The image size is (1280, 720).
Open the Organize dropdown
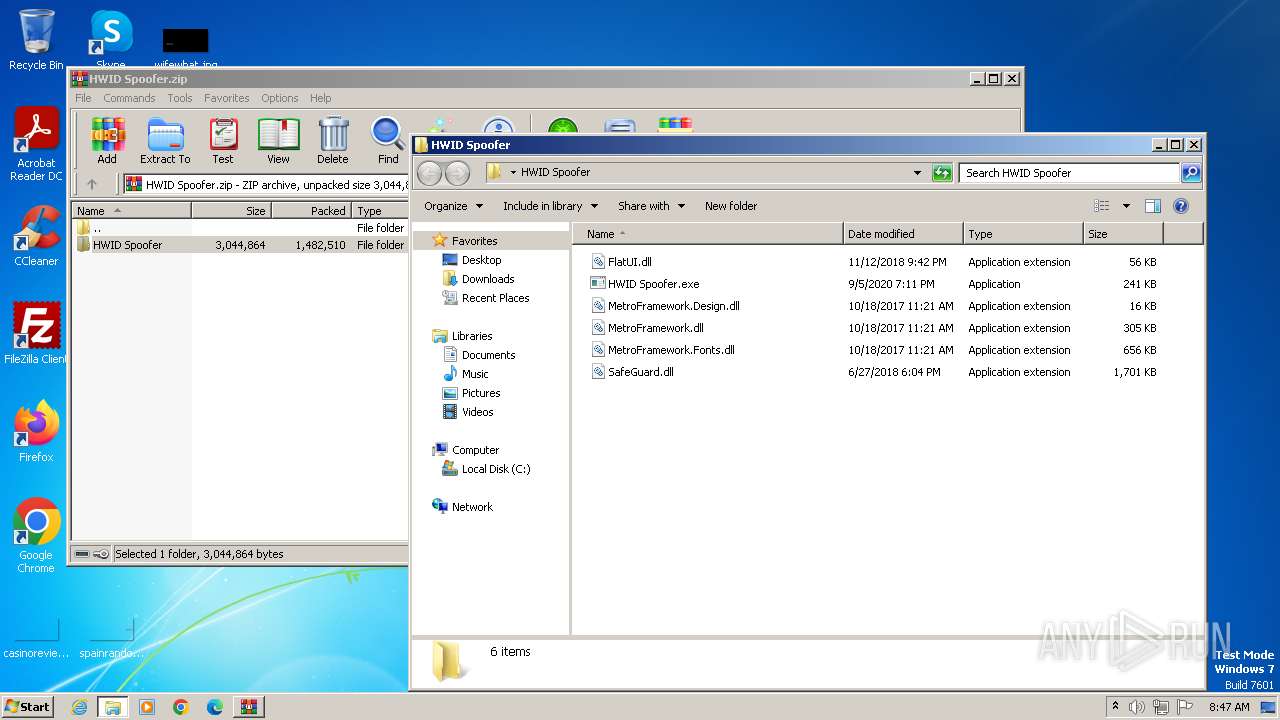[x=453, y=206]
